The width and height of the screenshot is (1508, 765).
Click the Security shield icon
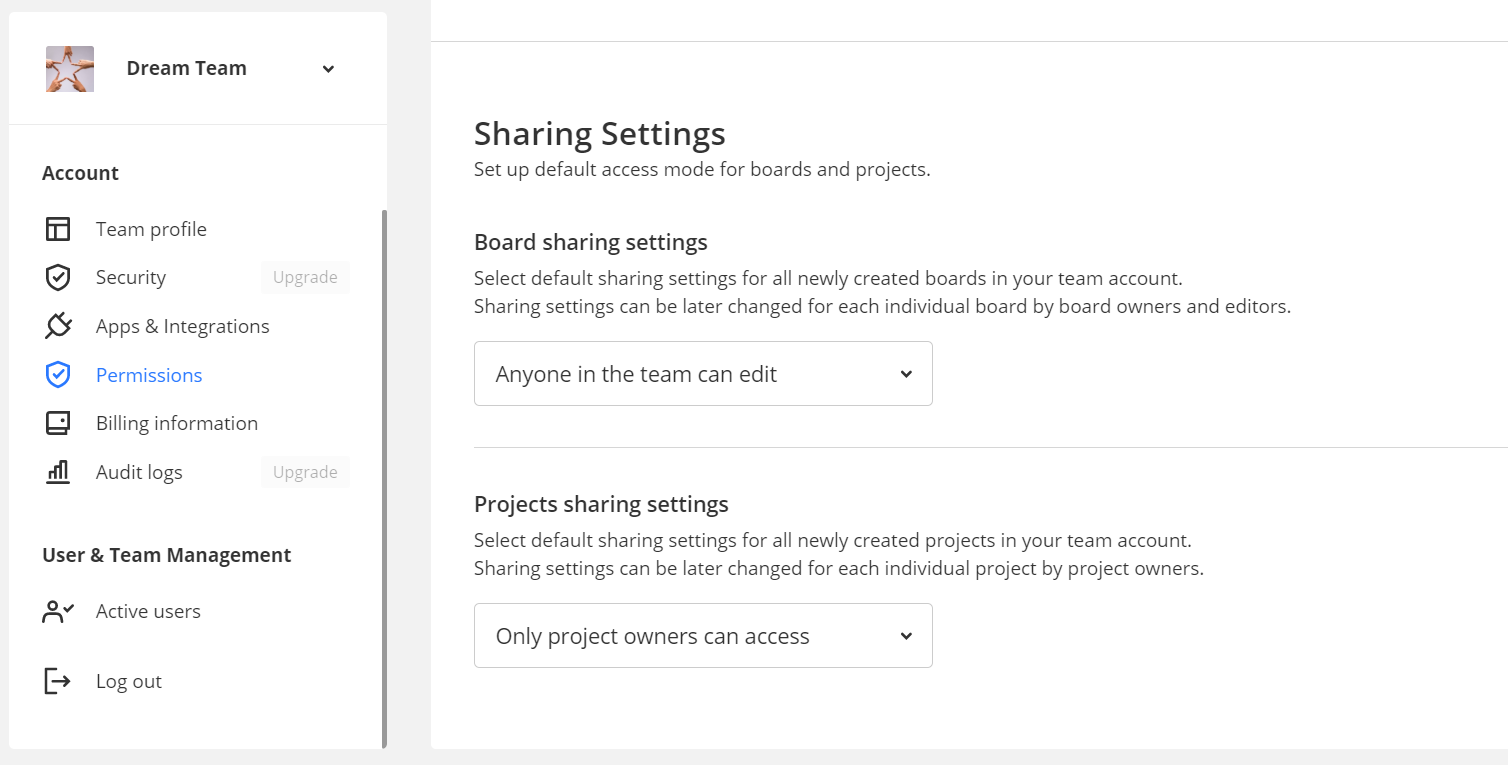58,277
